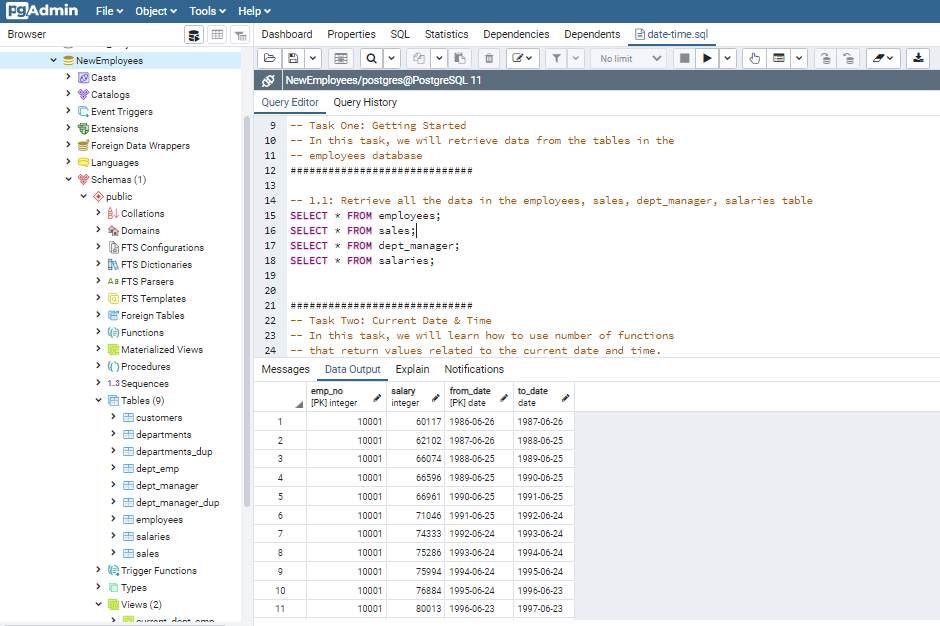Expand the employees table node
The width and height of the screenshot is (940, 626).
click(112, 520)
